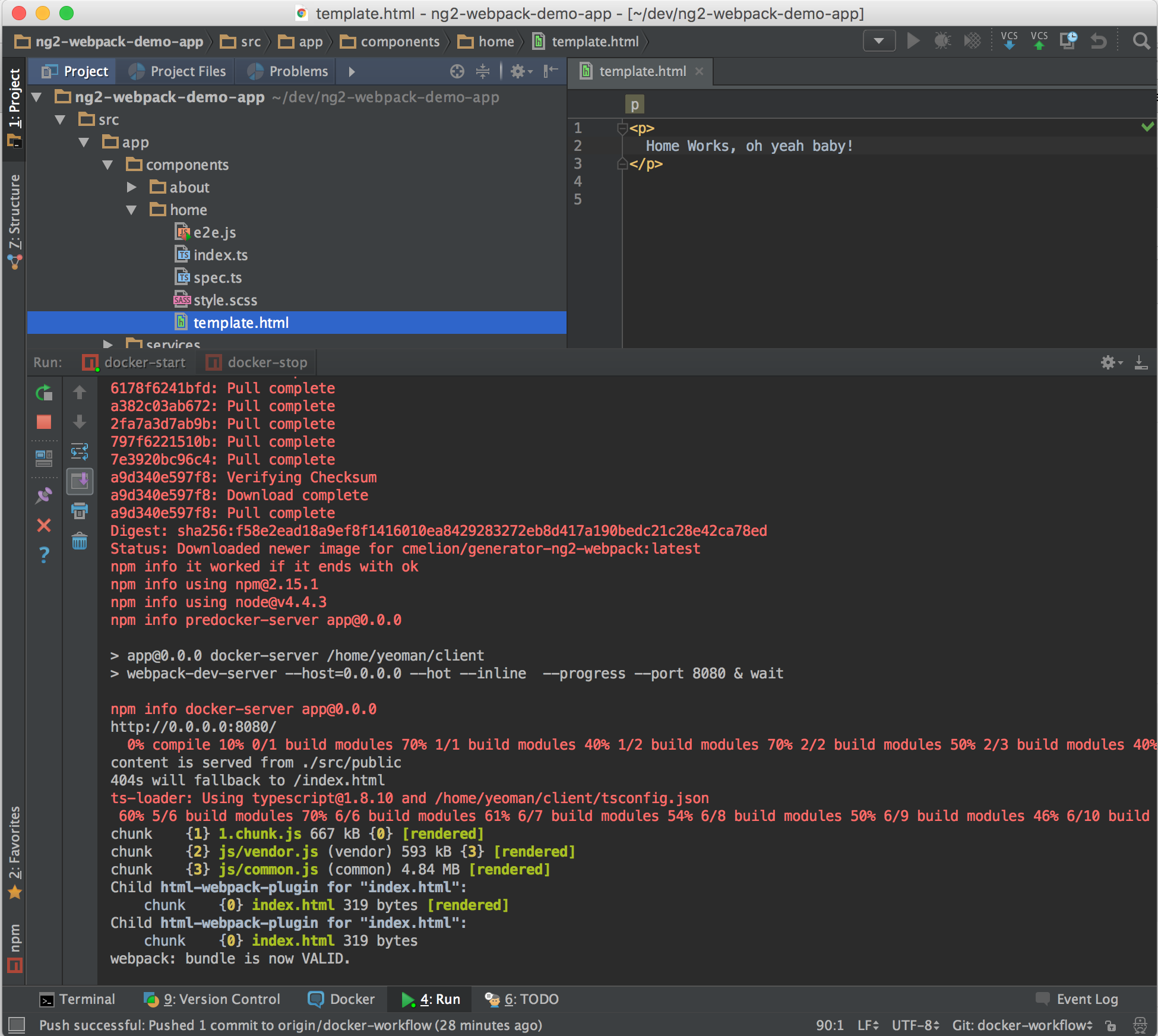Toggle the scroll to end button

click(80, 481)
